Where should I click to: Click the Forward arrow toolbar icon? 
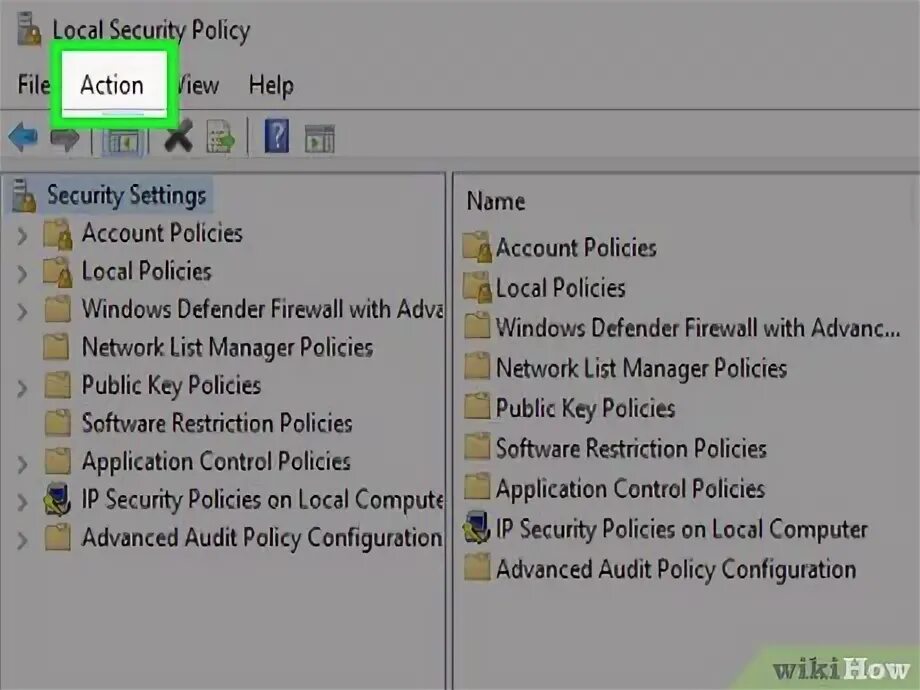(x=65, y=138)
